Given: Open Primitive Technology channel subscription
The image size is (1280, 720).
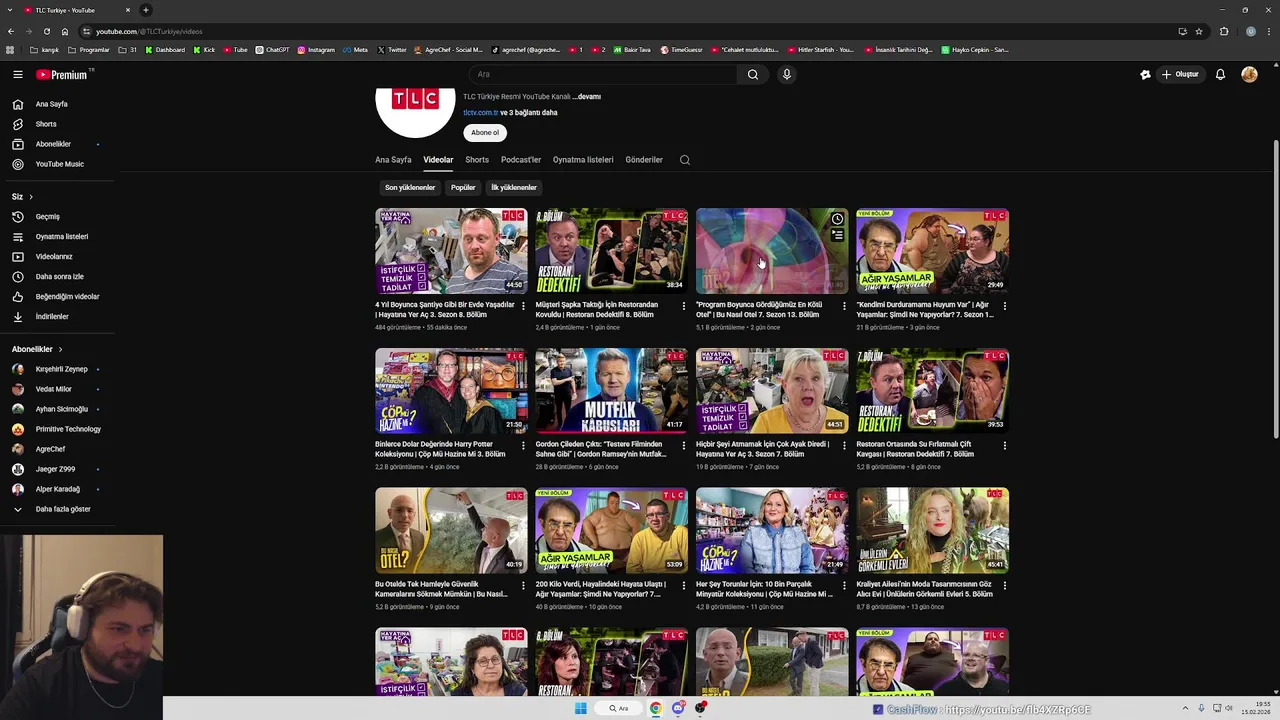Looking at the screenshot, I should [x=68, y=429].
